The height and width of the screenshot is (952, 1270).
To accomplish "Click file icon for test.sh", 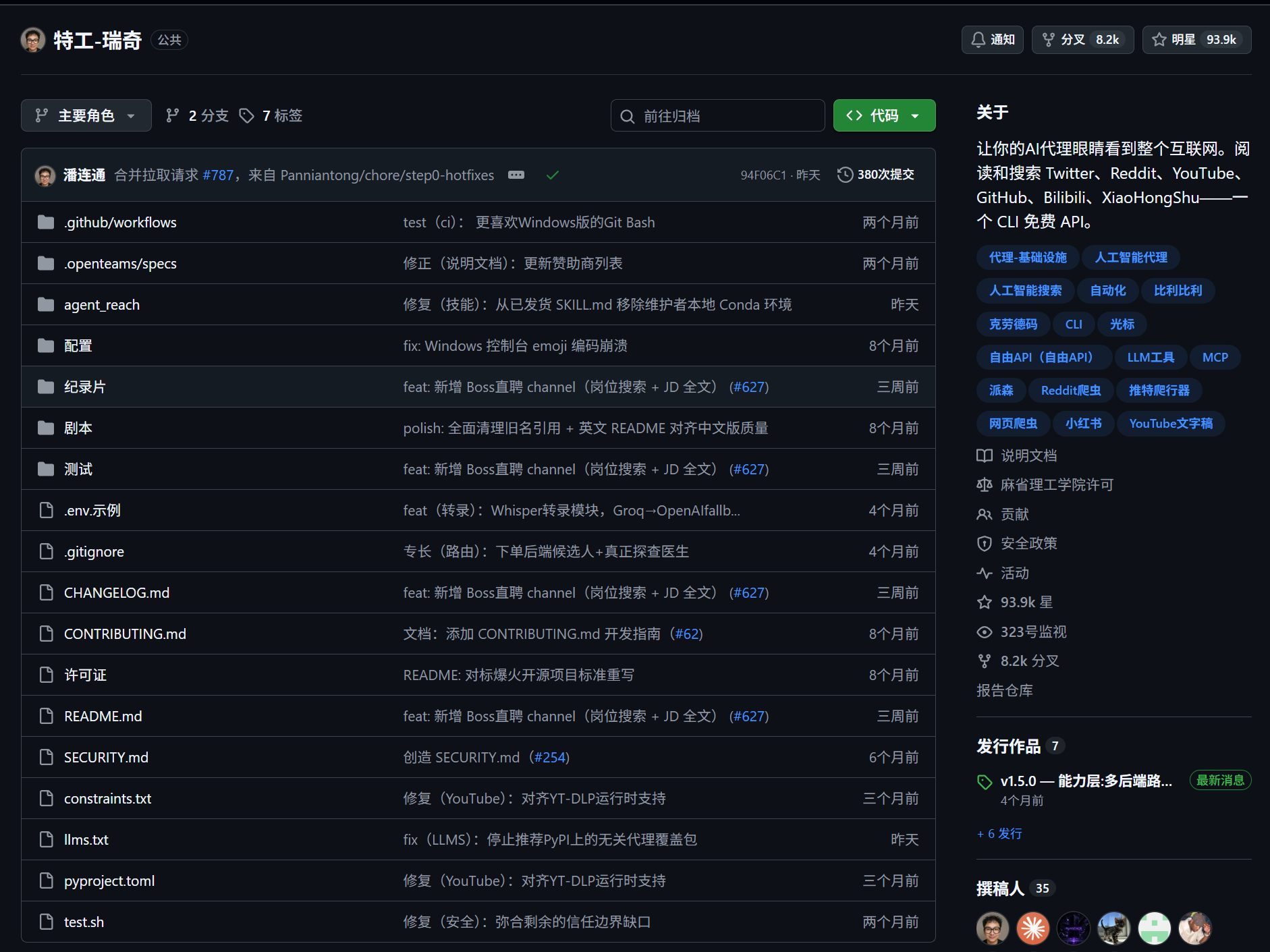I will (46, 922).
